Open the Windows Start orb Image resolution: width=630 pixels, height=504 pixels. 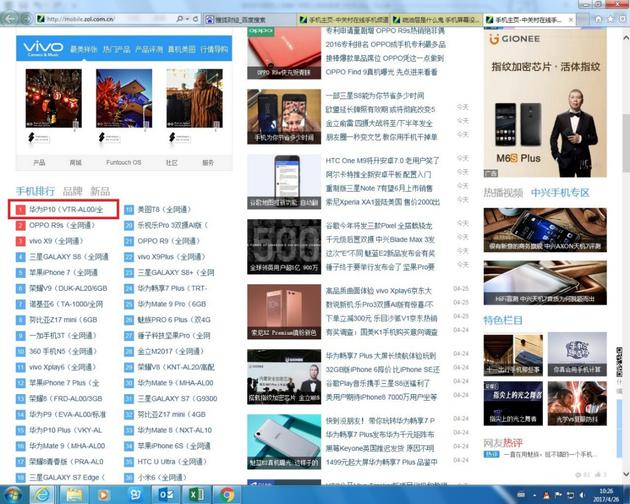coord(12,494)
